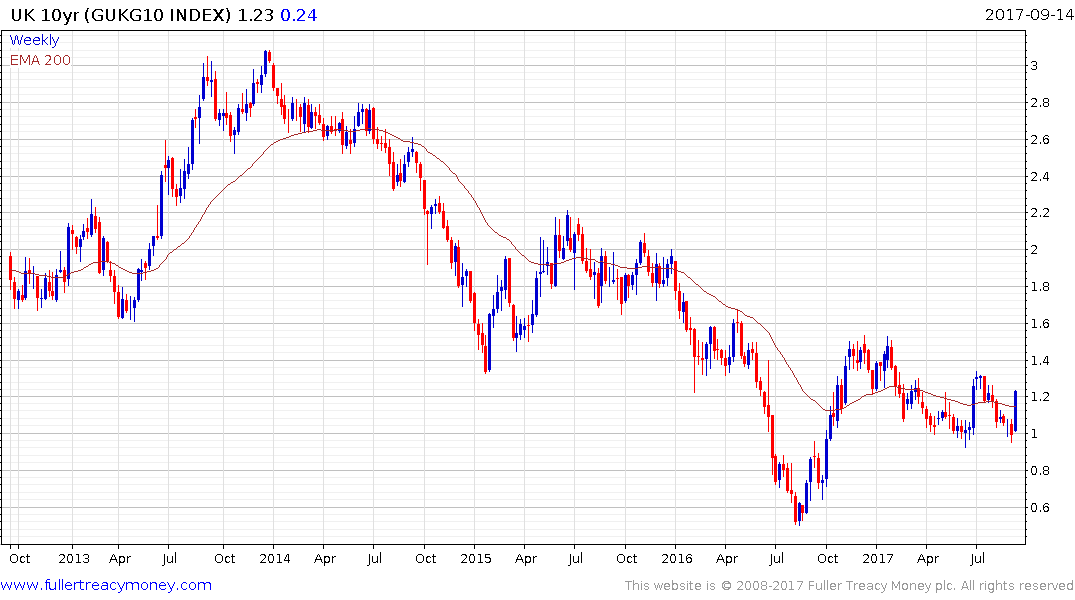The width and height of the screenshot is (1075, 600).
Task: Click the y-axis value 2
Action: (1035, 250)
